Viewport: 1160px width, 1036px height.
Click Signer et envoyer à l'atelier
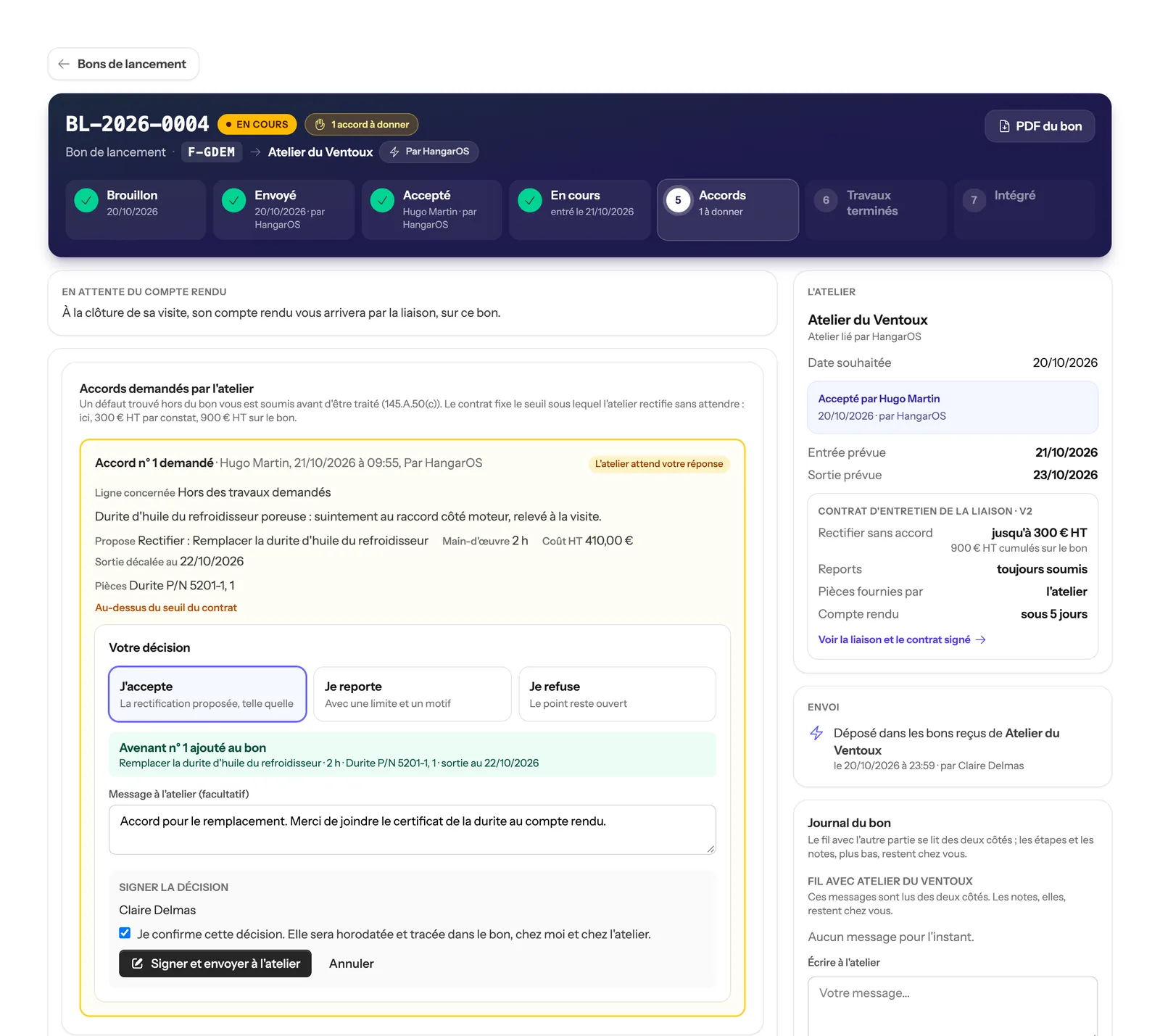click(x=215, y=964)
